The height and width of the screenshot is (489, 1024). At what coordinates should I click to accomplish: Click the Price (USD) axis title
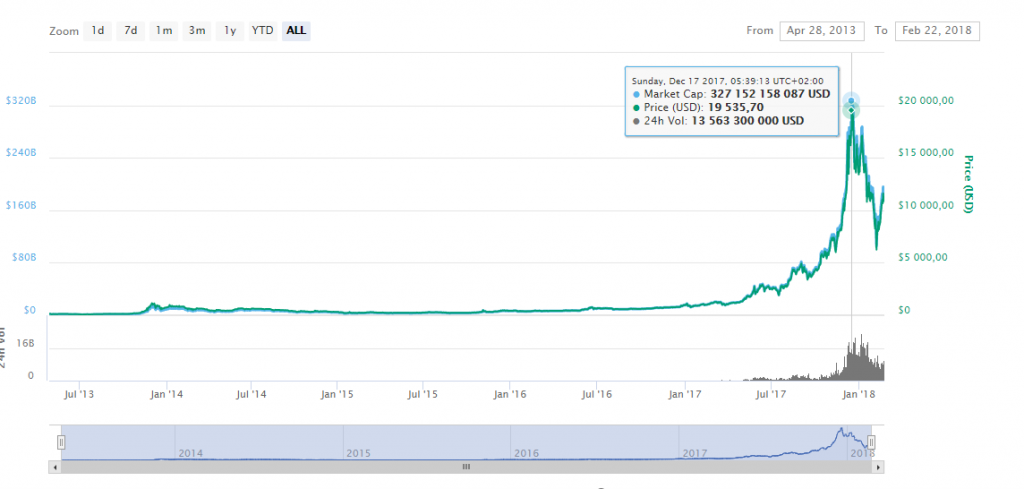[x=968, y=184]
